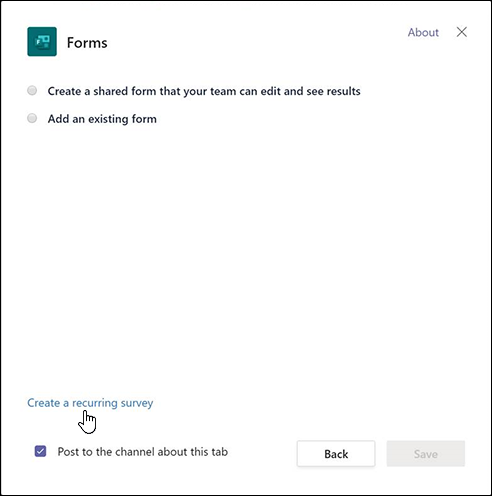The height and width of the screenshot is (496, 492).
Task: Click the teal Forms logo beside the title
Action: tap(42, 42)
